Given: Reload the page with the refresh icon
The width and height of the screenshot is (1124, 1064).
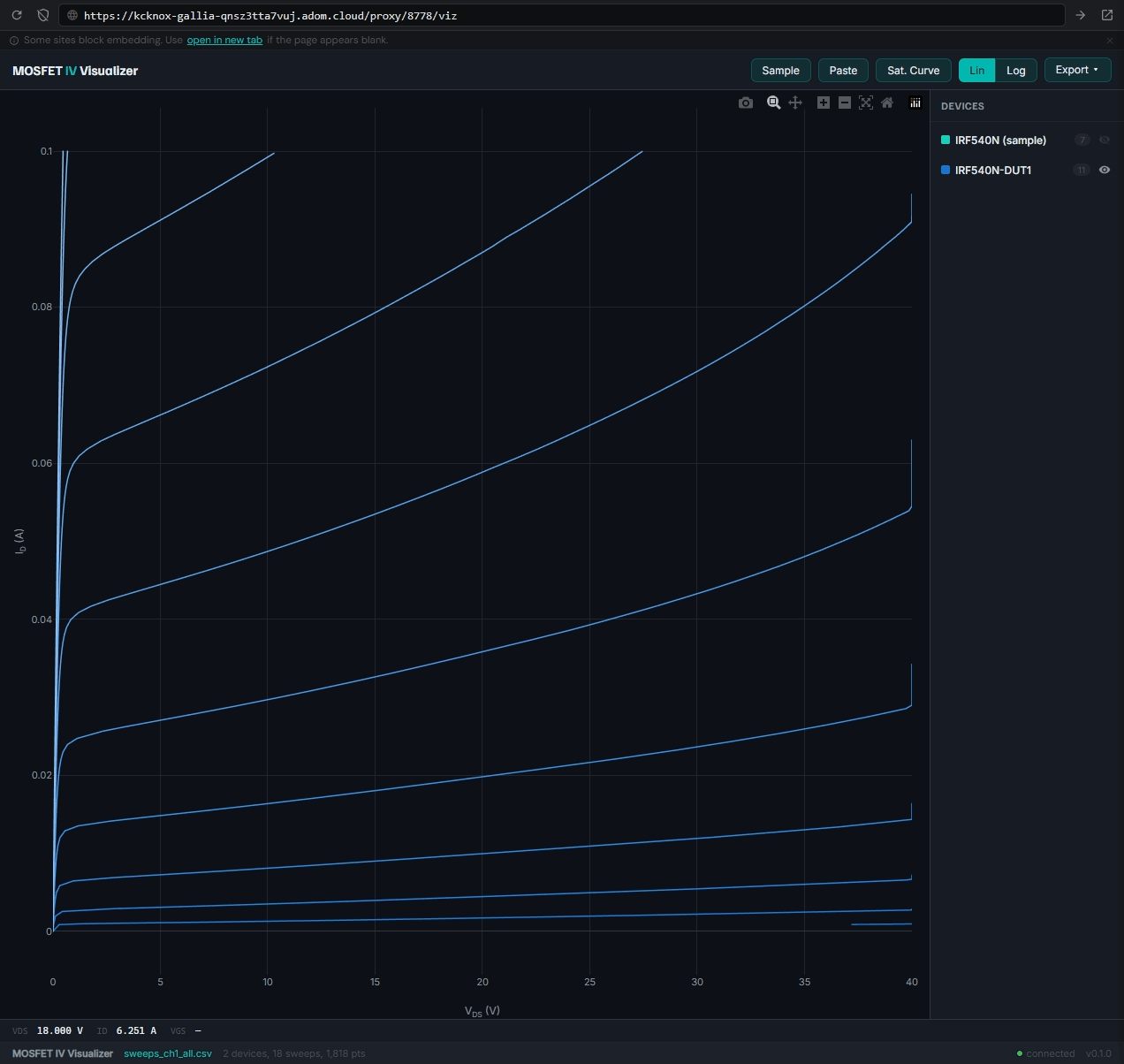Looking at the screenshot, I should click(x=16, y=15).
